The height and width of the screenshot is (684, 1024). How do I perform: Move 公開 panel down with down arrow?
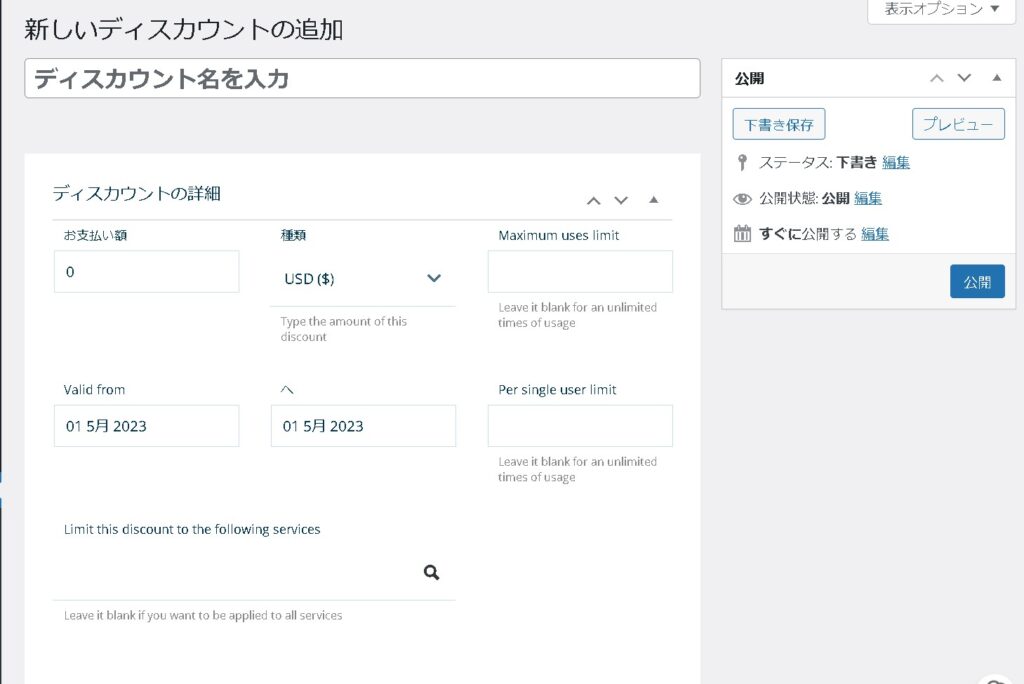(964, 78)
